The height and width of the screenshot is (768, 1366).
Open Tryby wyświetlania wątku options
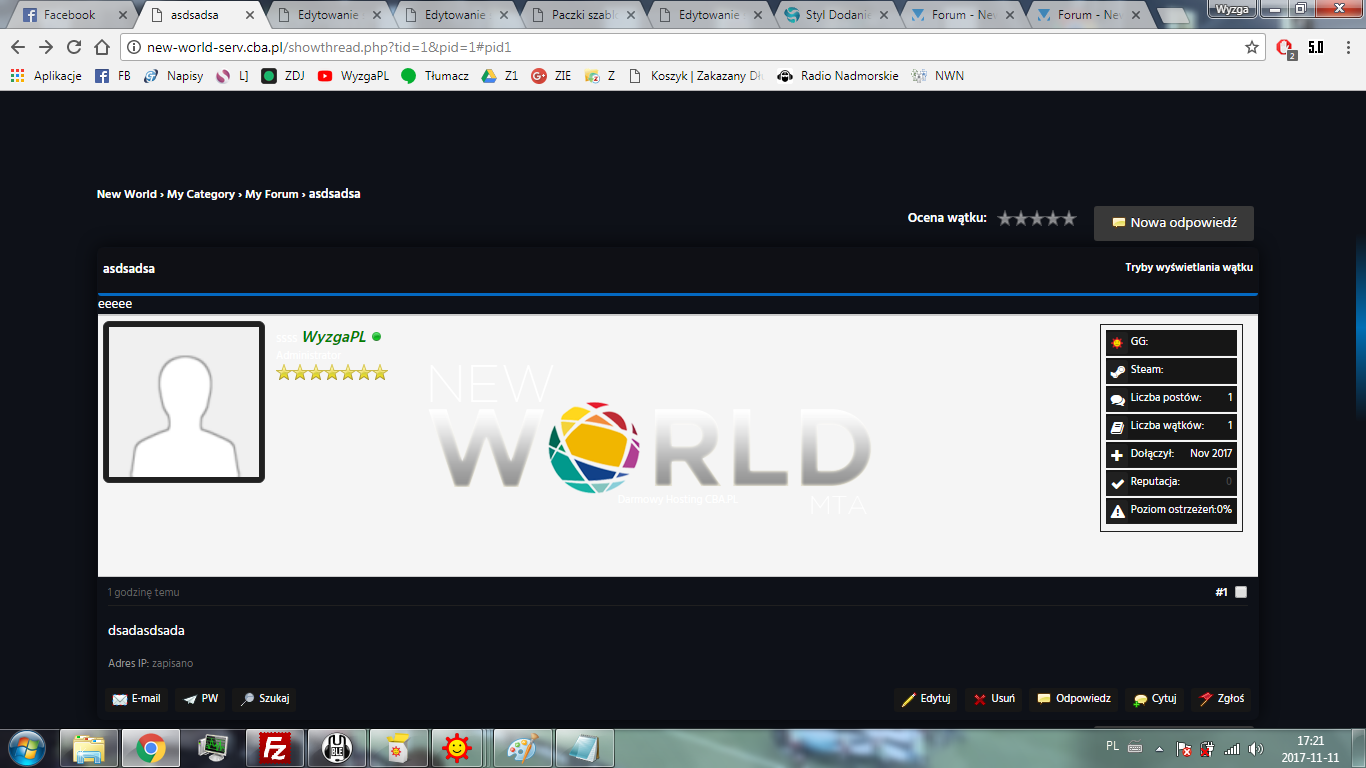point(1188,267)
